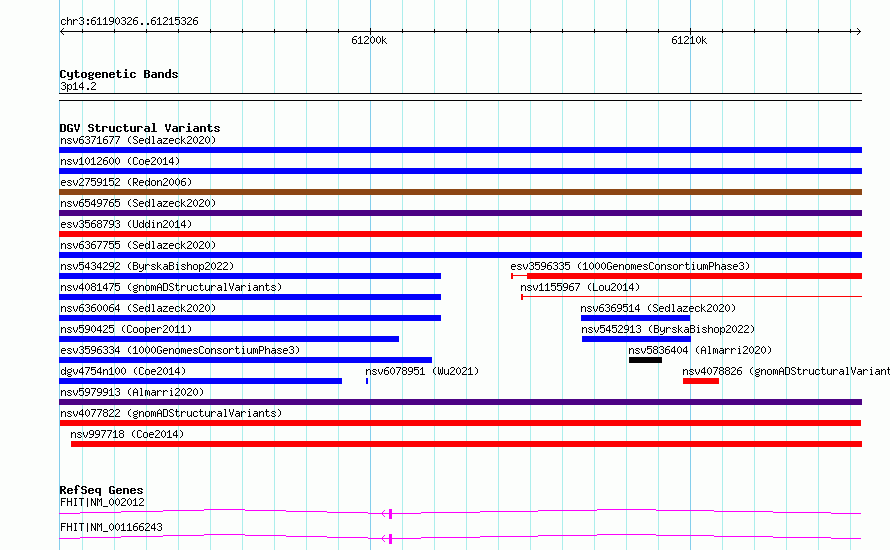Open nsv997718 (Coe2014) label
The height and width of the screenshot is (550, 890).
point(127,434)
